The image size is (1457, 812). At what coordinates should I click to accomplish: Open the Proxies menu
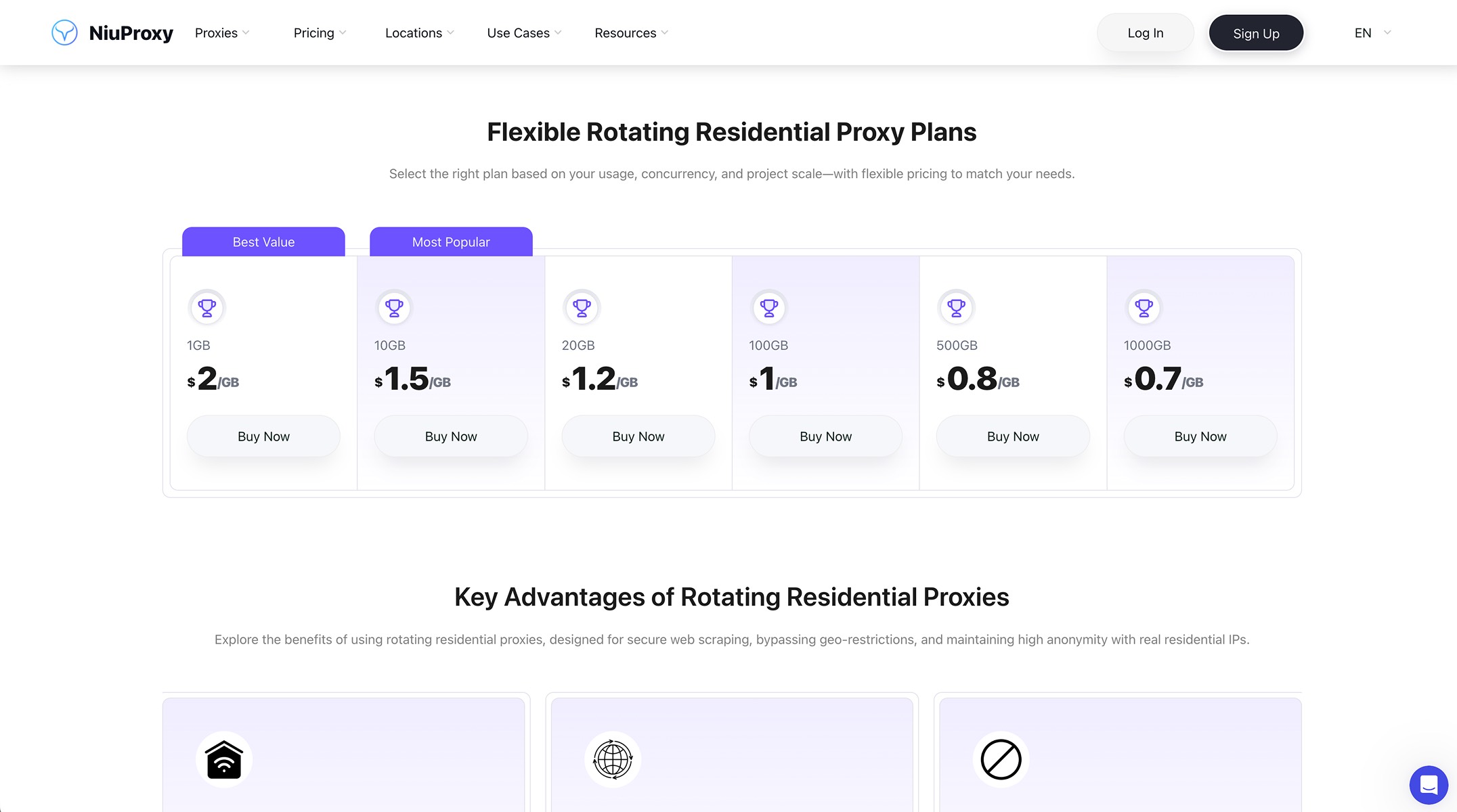pos(222,33)
